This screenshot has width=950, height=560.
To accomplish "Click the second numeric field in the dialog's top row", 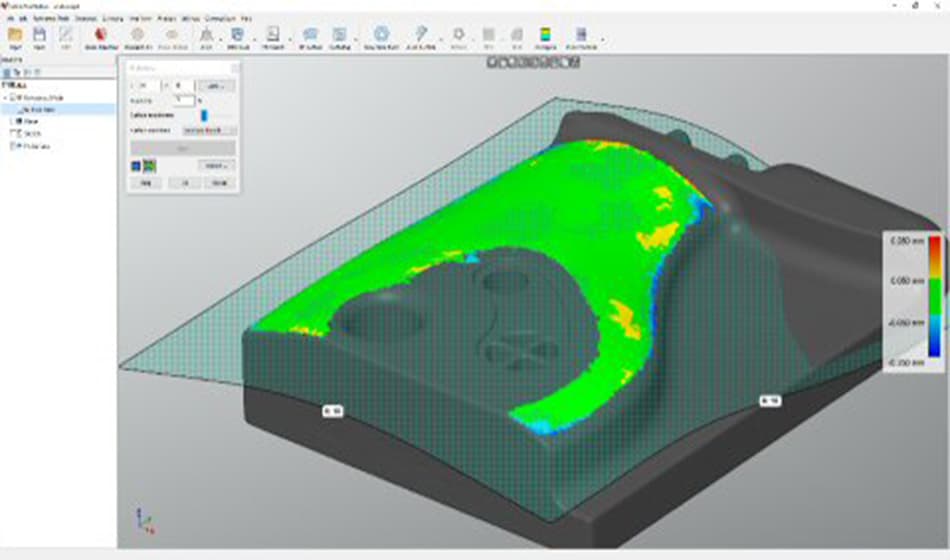I will click(x=182, y=86).
